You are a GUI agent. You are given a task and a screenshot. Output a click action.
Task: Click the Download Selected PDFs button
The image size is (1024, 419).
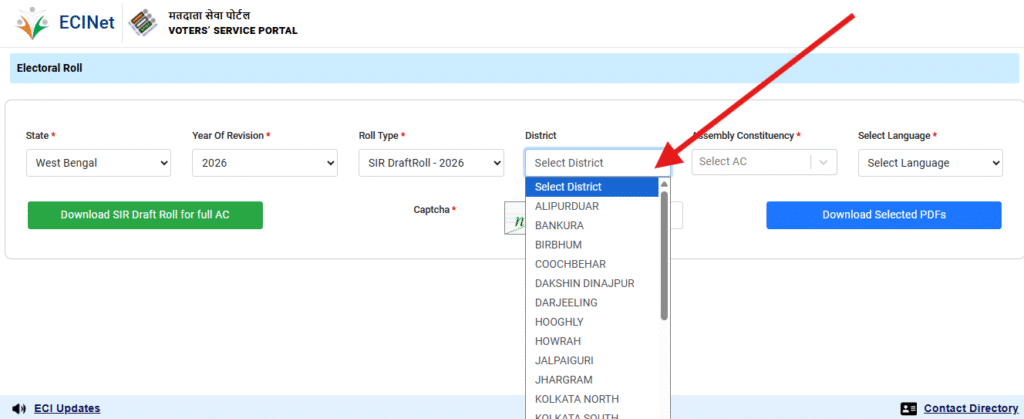point(883,215)
